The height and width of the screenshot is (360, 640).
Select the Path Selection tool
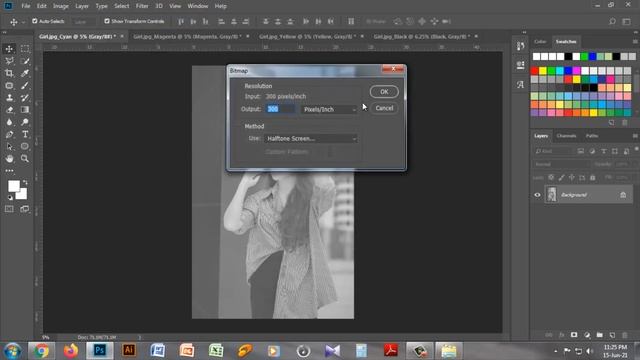(x=9, y=147)
